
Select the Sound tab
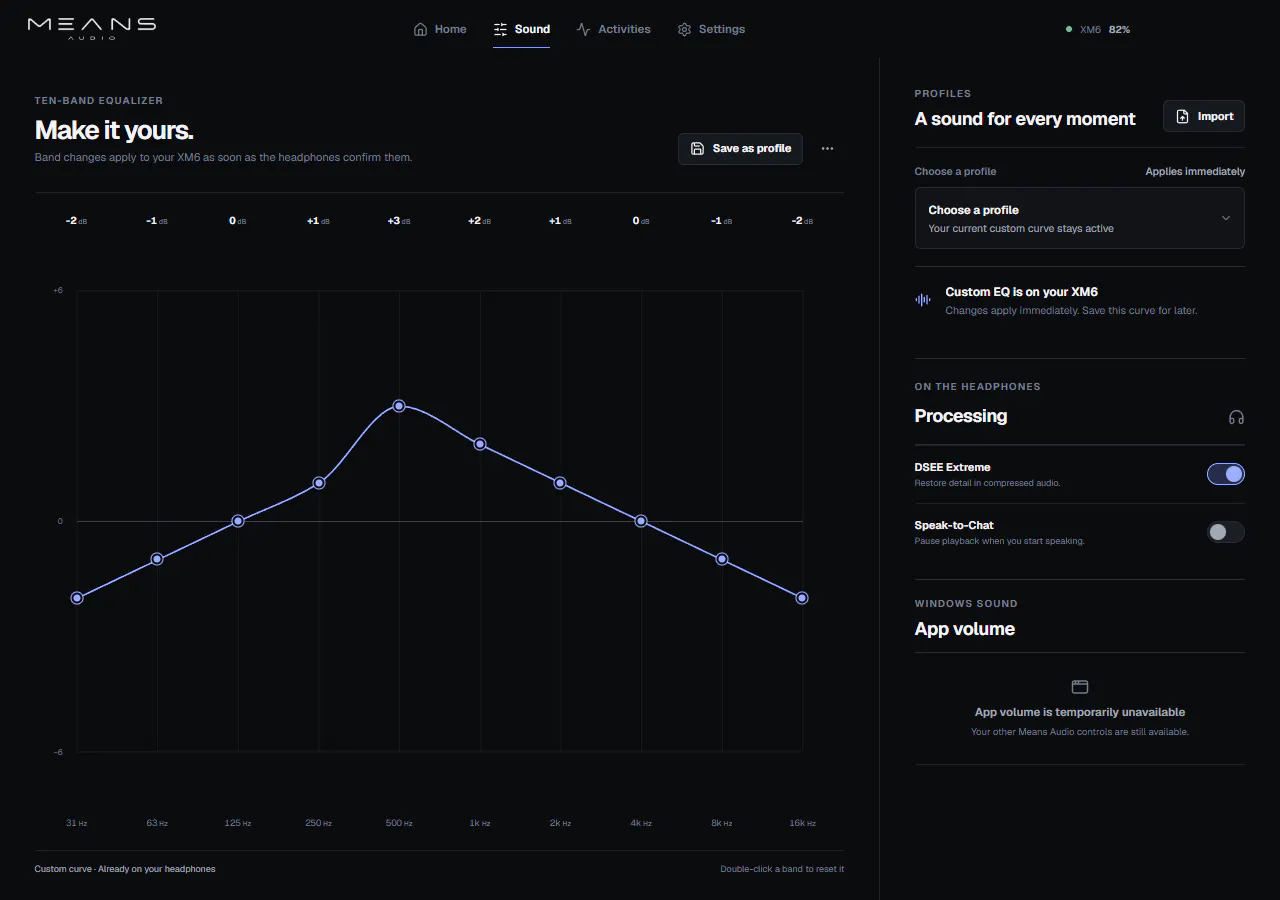coord(521,30)
